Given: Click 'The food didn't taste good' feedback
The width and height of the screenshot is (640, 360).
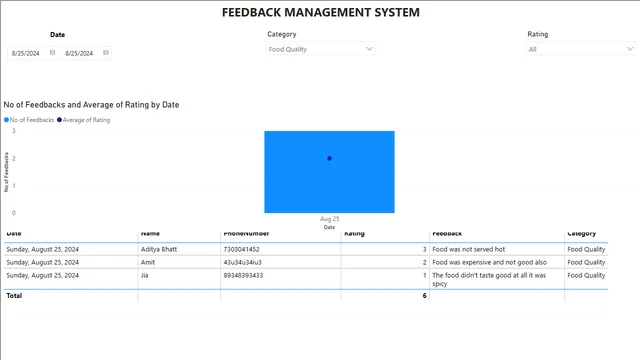Looking at the screenshot, I should point(489,280).
